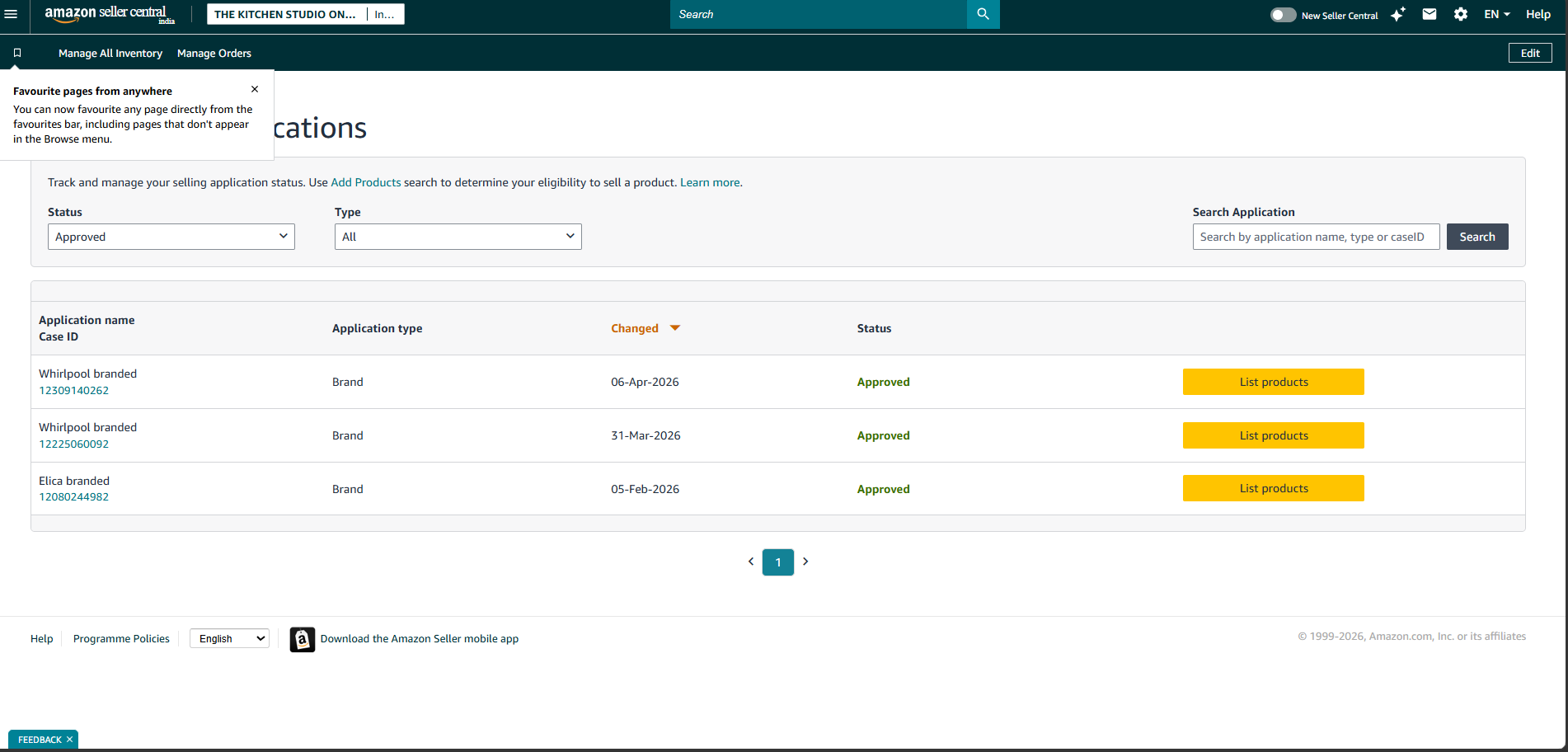Click the favourites bookmark icon
Viewport: 1568px width, 752px height.
(16, 53)
